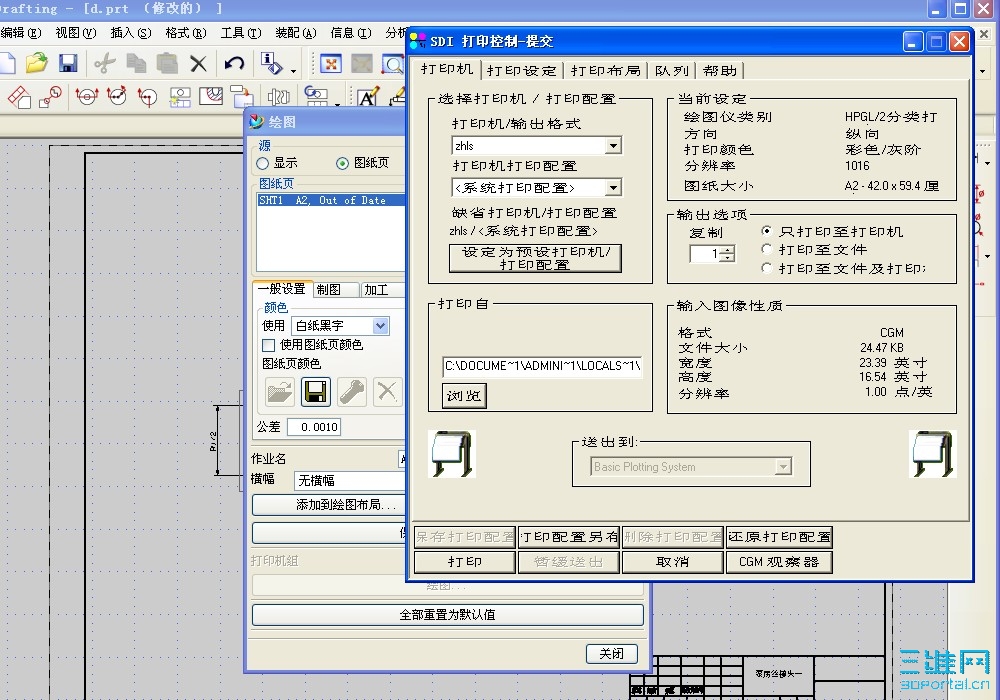Expand the arrow beside the information icon

tap(293, 71)
